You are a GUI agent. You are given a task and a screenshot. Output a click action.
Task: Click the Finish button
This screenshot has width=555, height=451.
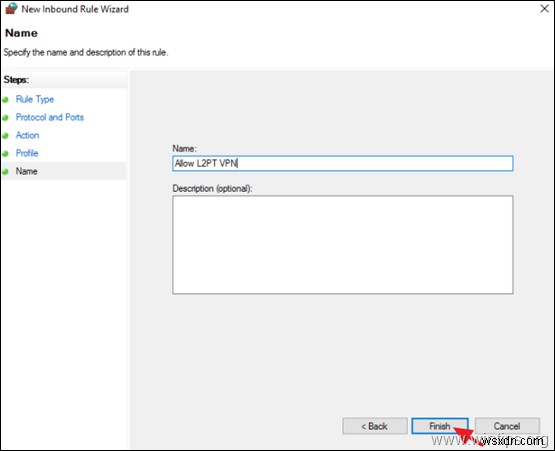pyautogui.click(x=440, y=426)
